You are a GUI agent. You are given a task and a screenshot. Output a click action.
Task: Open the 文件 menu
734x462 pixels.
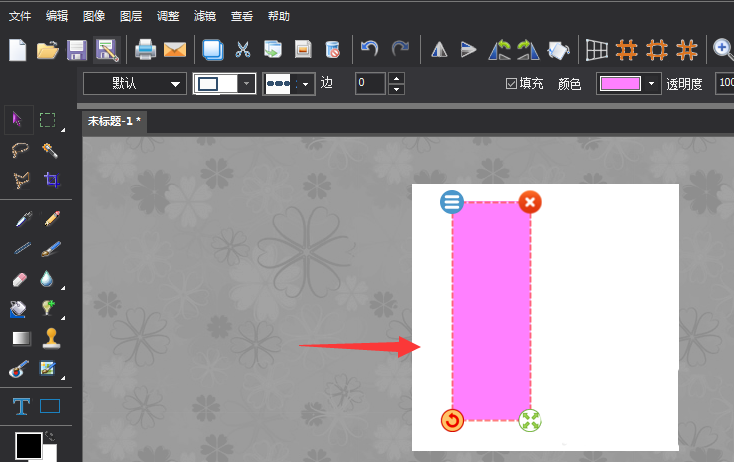click(20, 16)
